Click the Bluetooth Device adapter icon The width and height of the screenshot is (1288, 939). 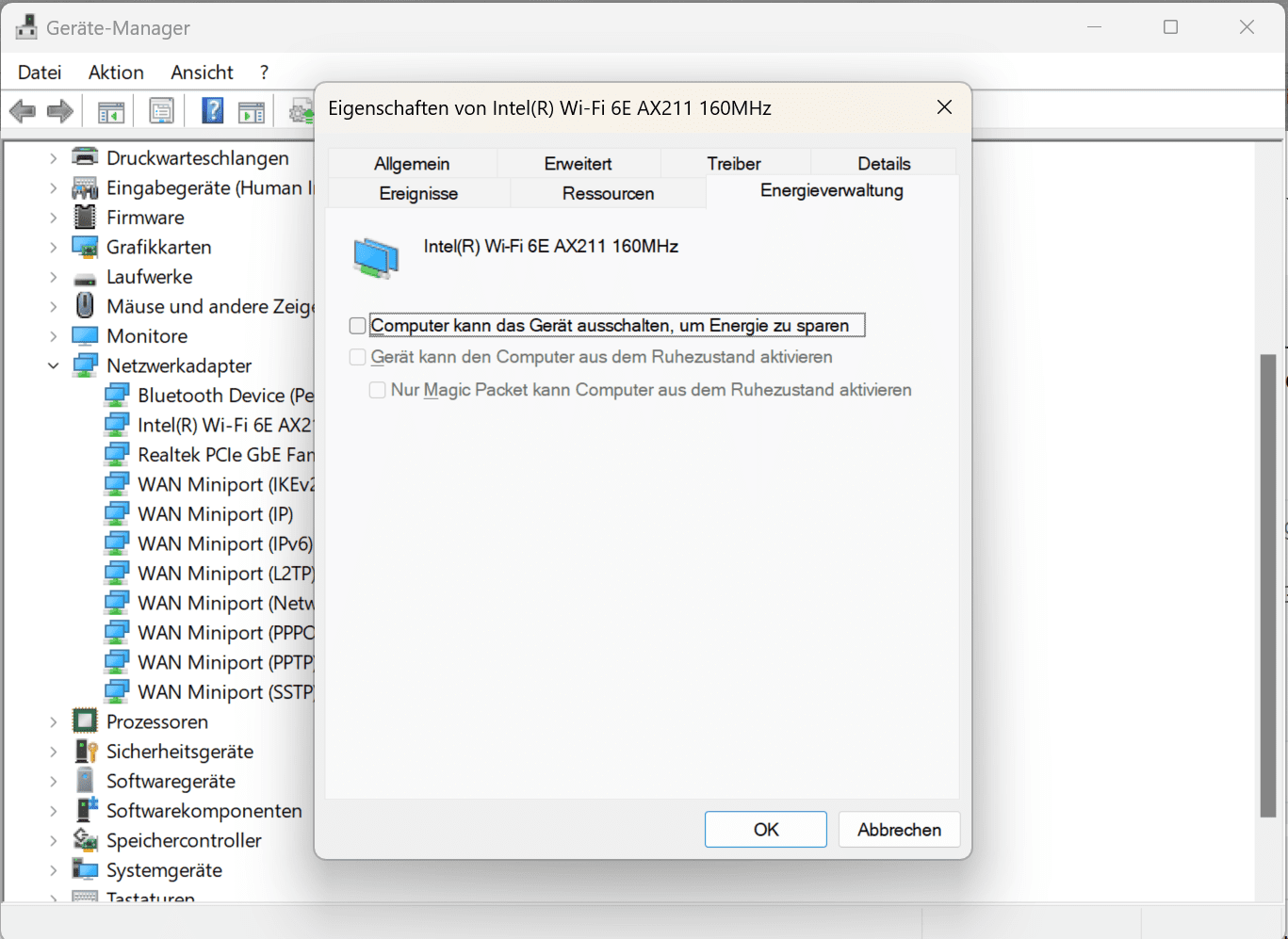pos(117,395)
